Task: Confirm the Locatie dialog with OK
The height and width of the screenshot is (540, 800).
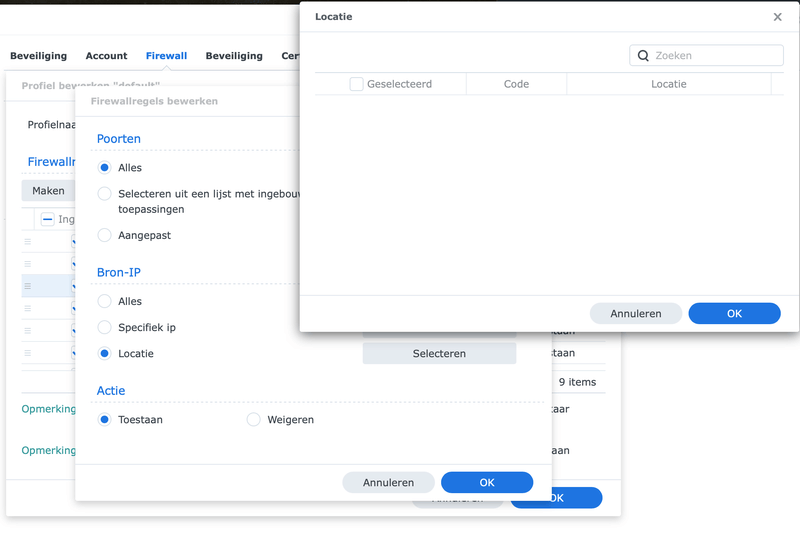Action: coord(734,313)
